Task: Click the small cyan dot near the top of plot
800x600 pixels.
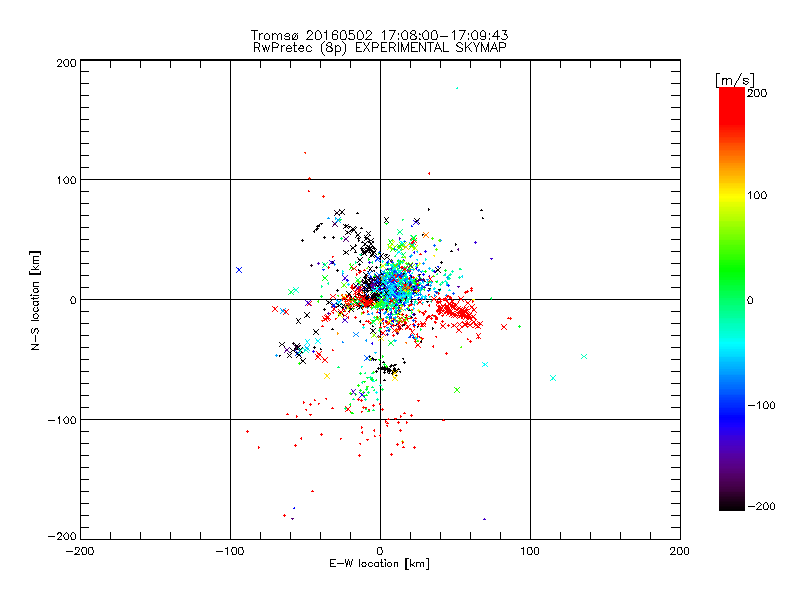Action: click(457, 88)
